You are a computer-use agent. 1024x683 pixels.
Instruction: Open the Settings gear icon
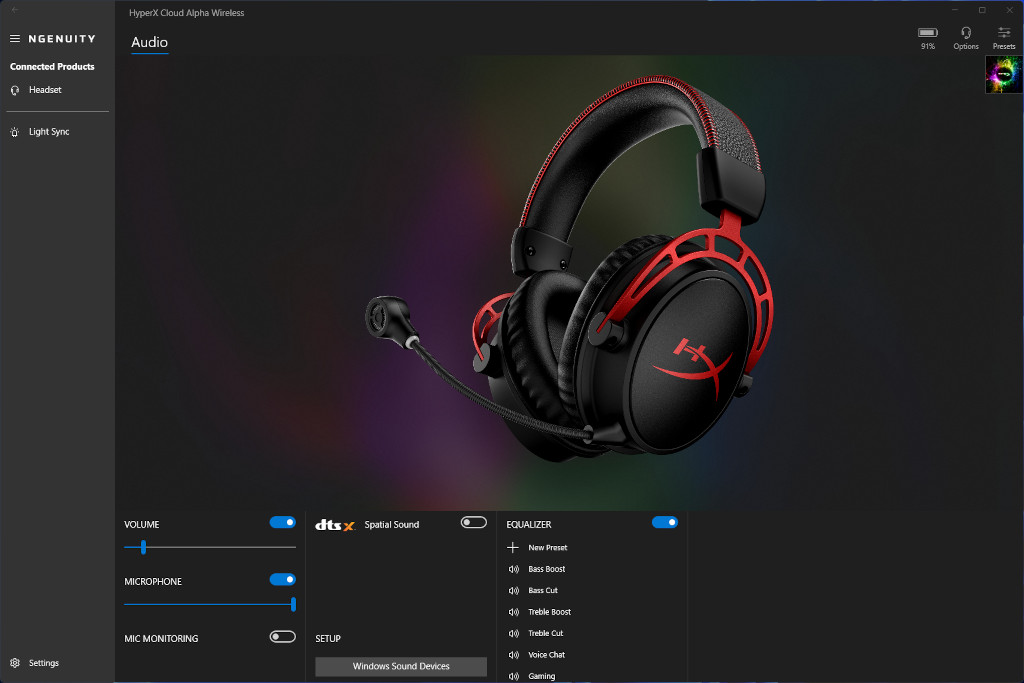[15, 663]
